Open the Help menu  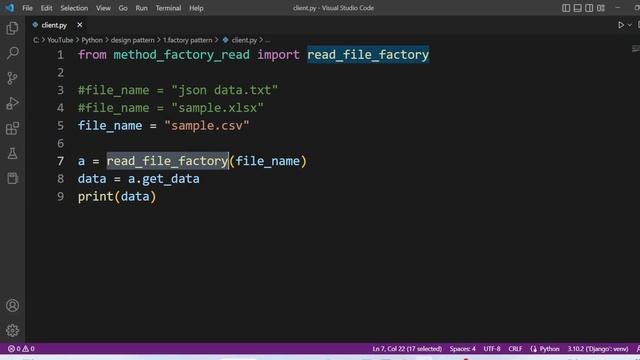(x=196, y=8)
